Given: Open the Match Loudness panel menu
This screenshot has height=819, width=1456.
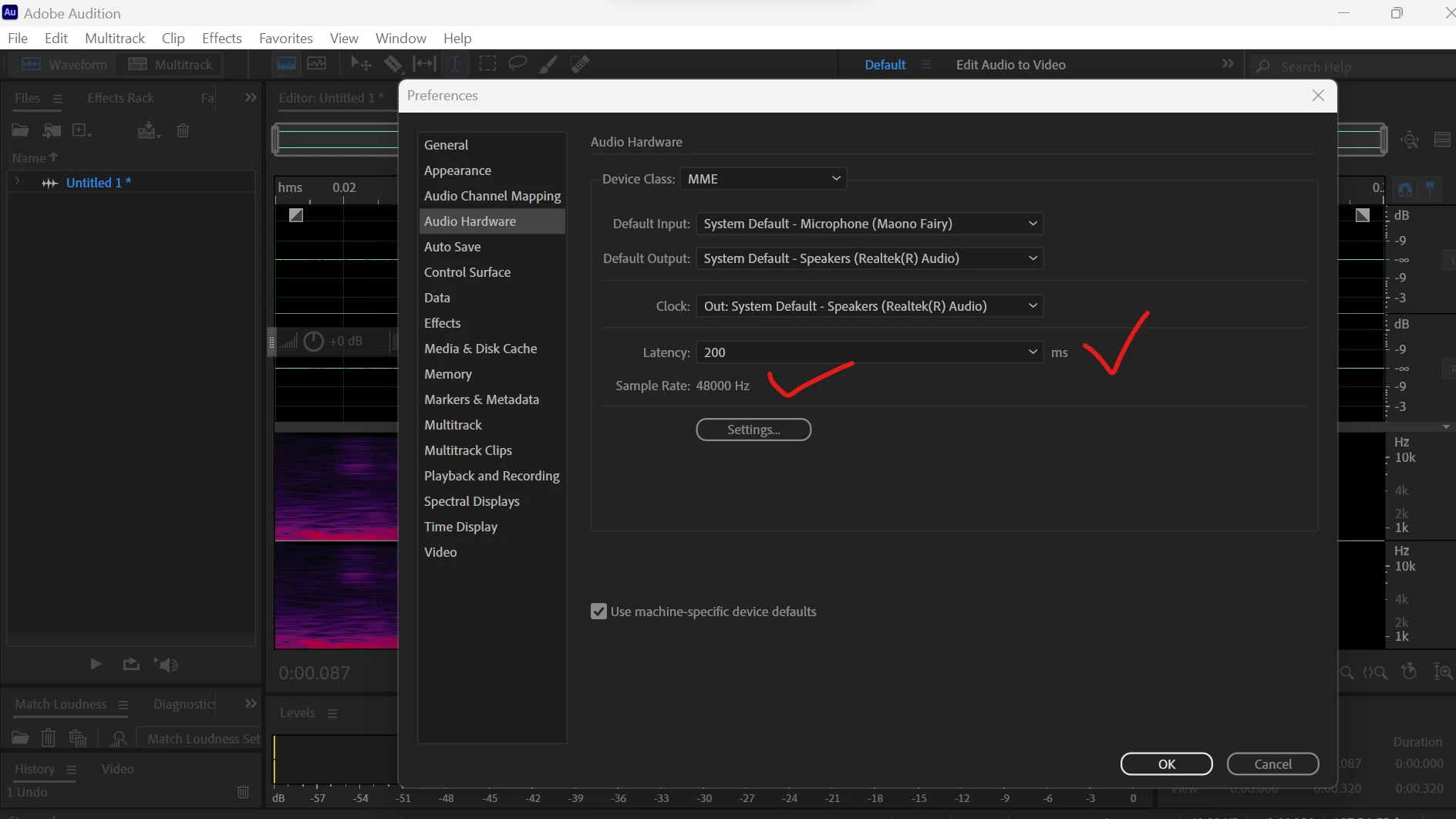Looking at the screenshot, I should 123,705.
